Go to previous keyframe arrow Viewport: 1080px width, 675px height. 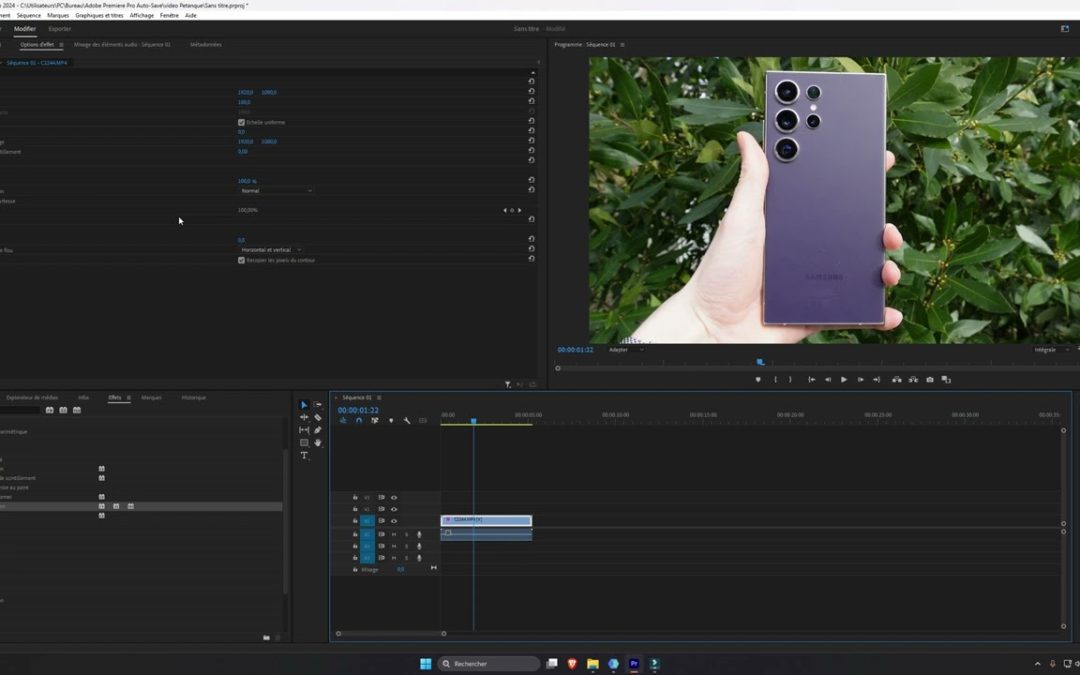(x=505, y=210)
